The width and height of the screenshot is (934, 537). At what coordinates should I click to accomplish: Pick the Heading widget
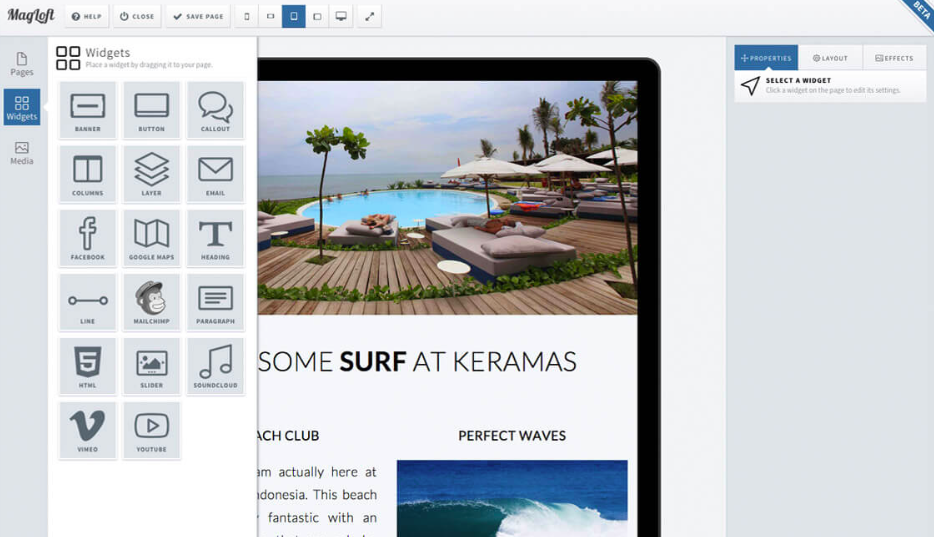coord(215,238)
